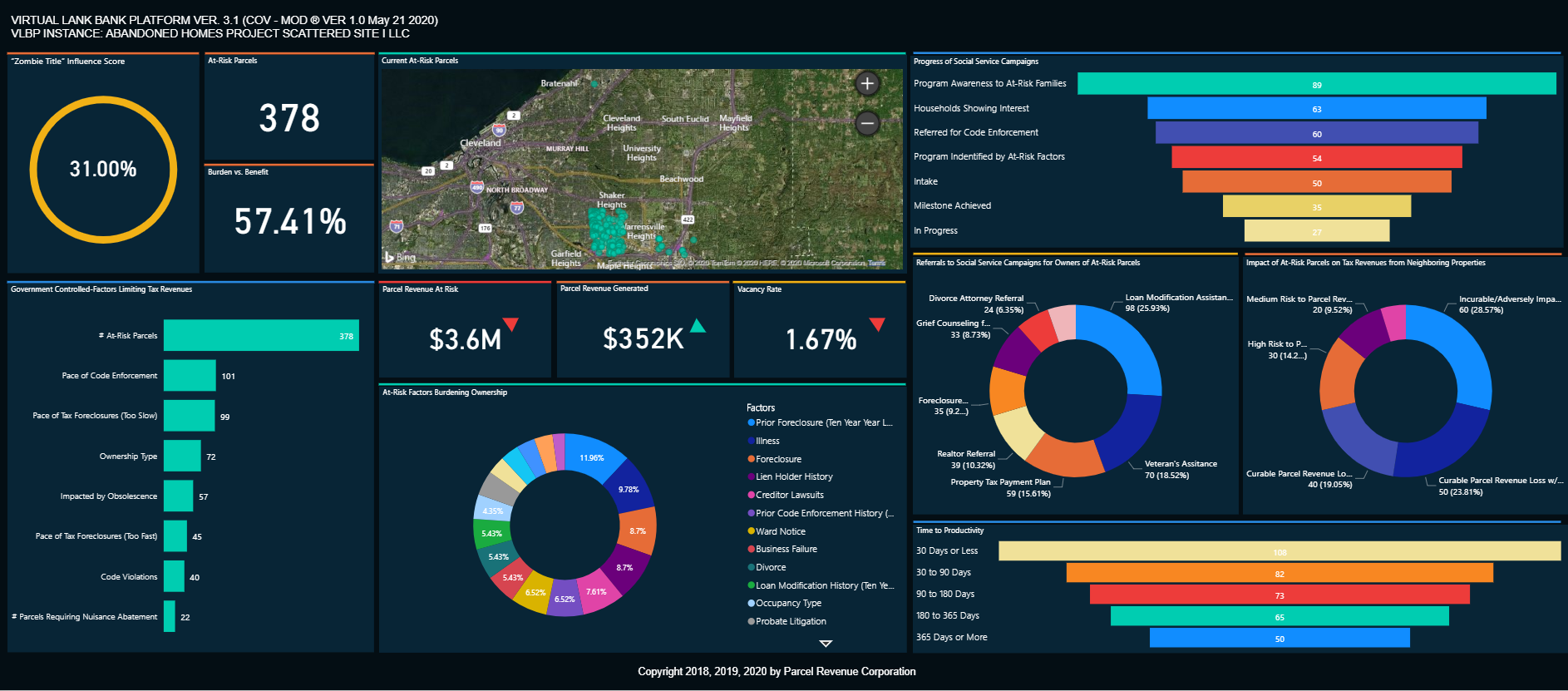Select Probate Litigation legend item
Image resolution: width=1568 pixels, height=691 pixels.
[786, 621]
